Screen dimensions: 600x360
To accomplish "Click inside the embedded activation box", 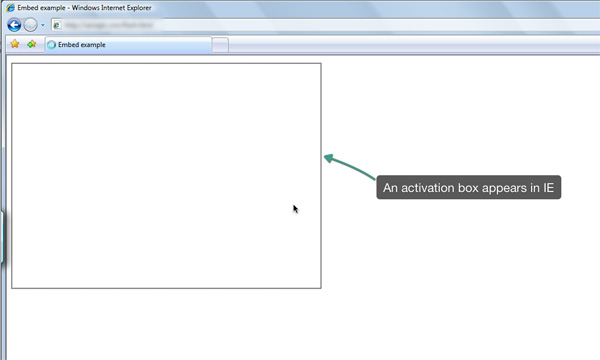I will (x=166, y=176).
